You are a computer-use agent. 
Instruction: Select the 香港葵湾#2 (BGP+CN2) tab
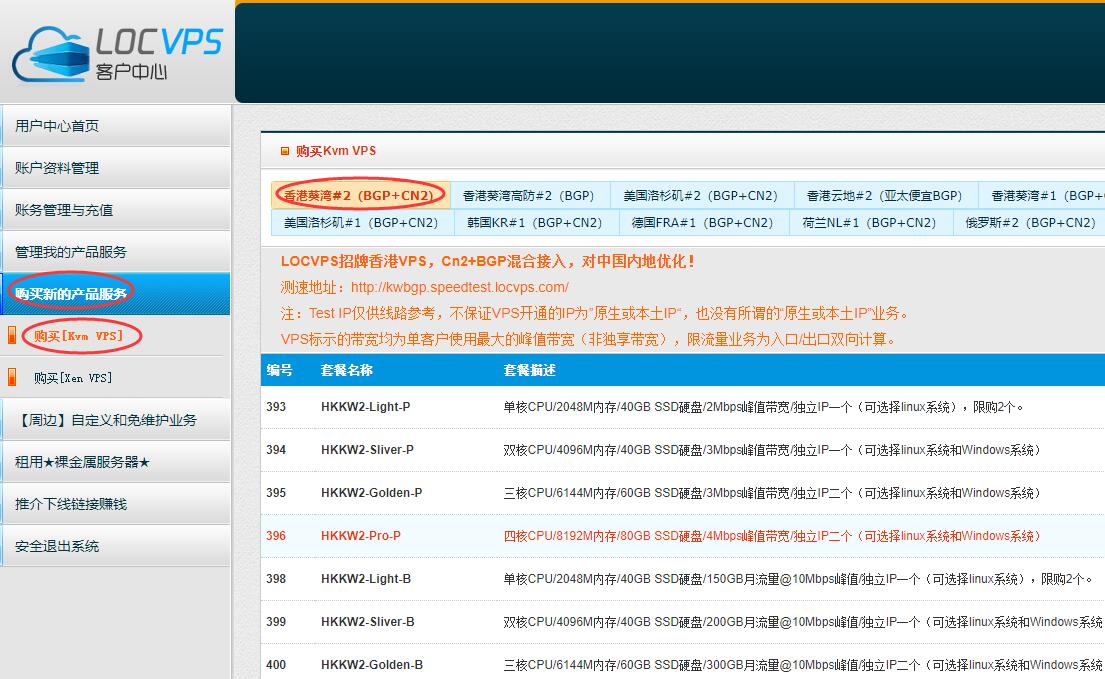pos(360,195)
